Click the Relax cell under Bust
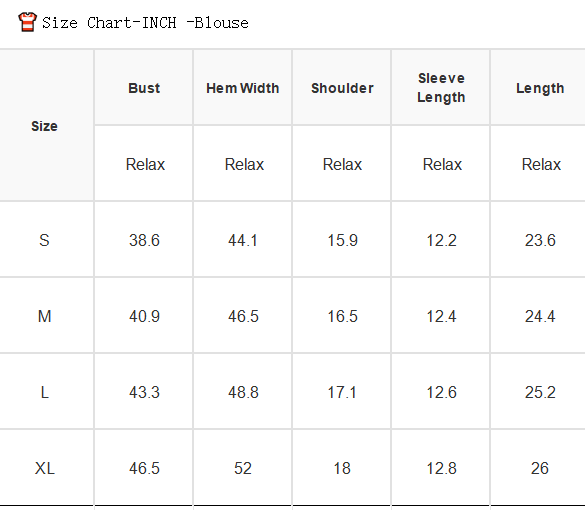The image size is (585, 510). [145, 164]
